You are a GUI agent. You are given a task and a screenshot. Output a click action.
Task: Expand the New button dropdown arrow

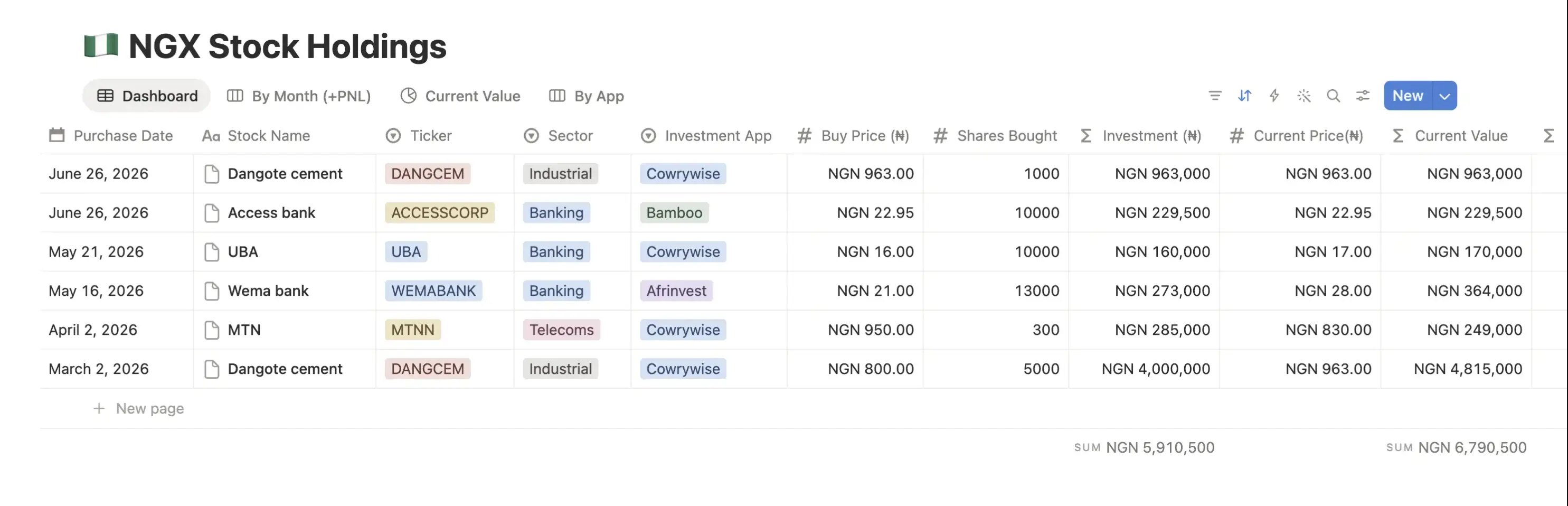coord(1444,96)
